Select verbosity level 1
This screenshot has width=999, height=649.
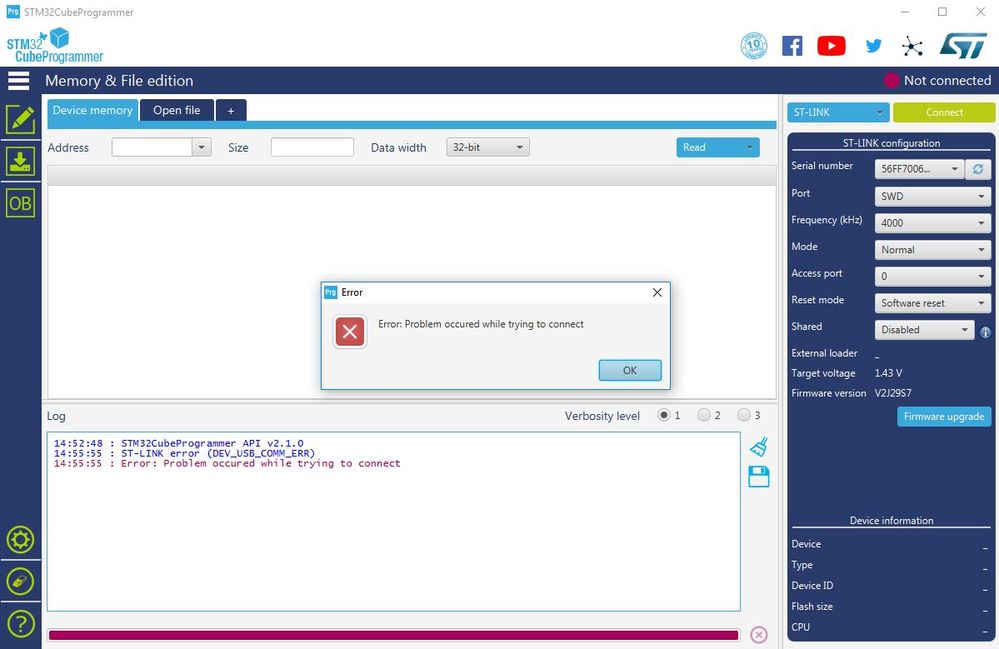(664, 415)
